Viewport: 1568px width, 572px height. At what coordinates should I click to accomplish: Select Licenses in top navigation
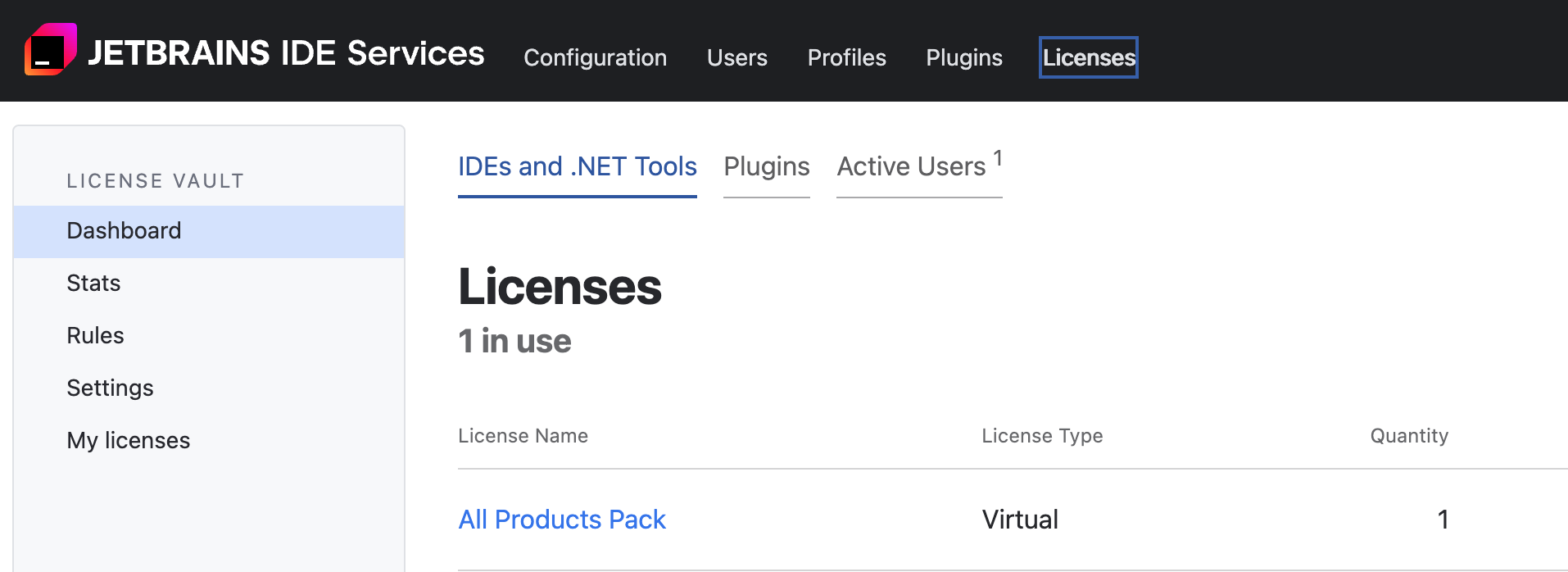point(1089,57)
